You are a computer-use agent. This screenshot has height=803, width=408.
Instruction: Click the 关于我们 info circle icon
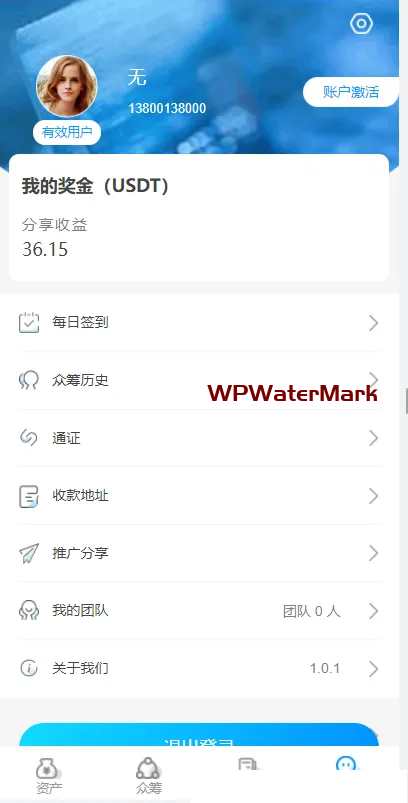[x=29, y=668]
